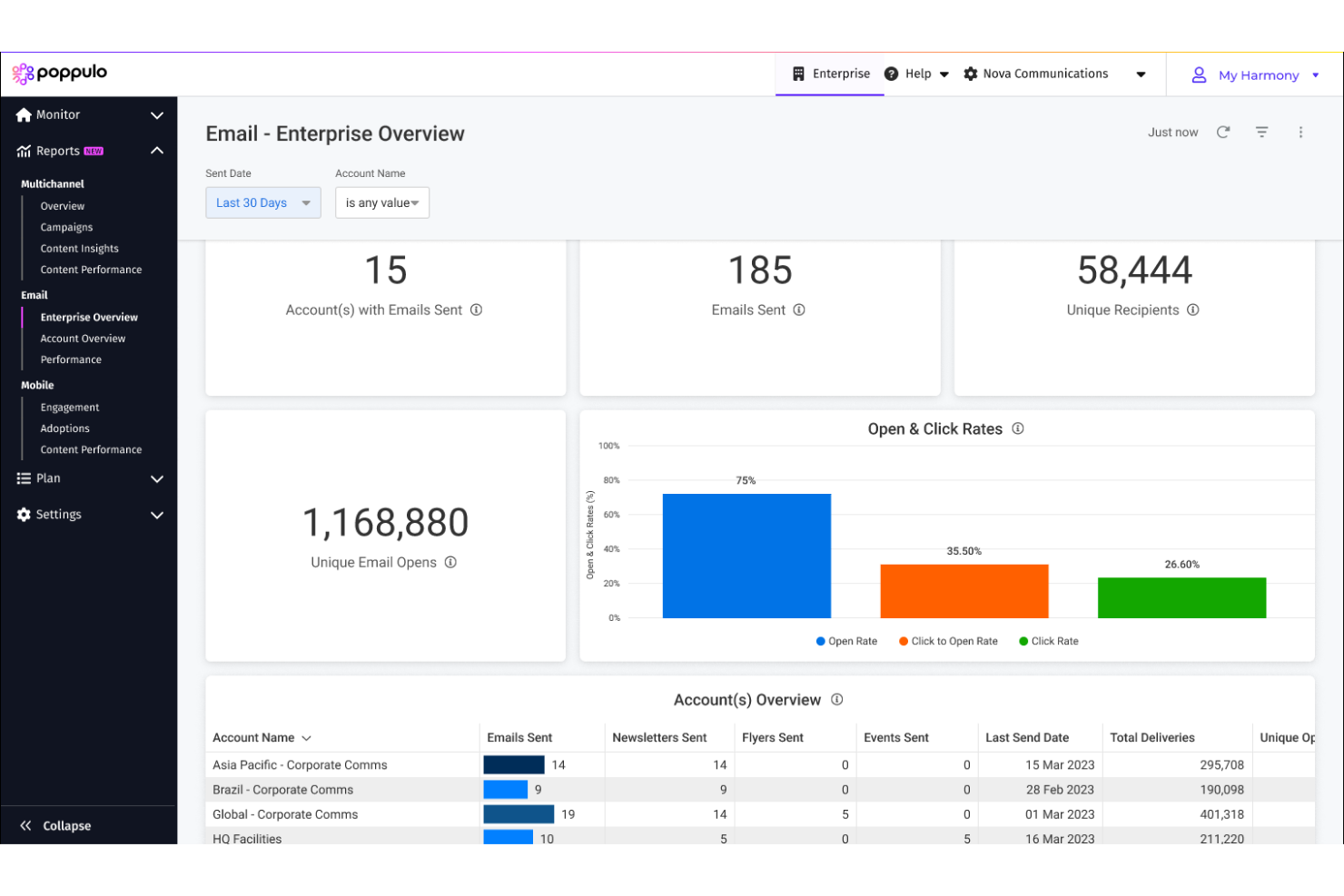Open the Help dropdown arrow

pos(944,75)
